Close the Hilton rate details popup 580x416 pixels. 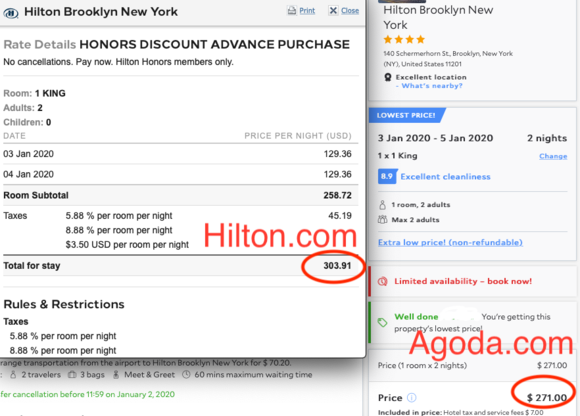[350, 11]
